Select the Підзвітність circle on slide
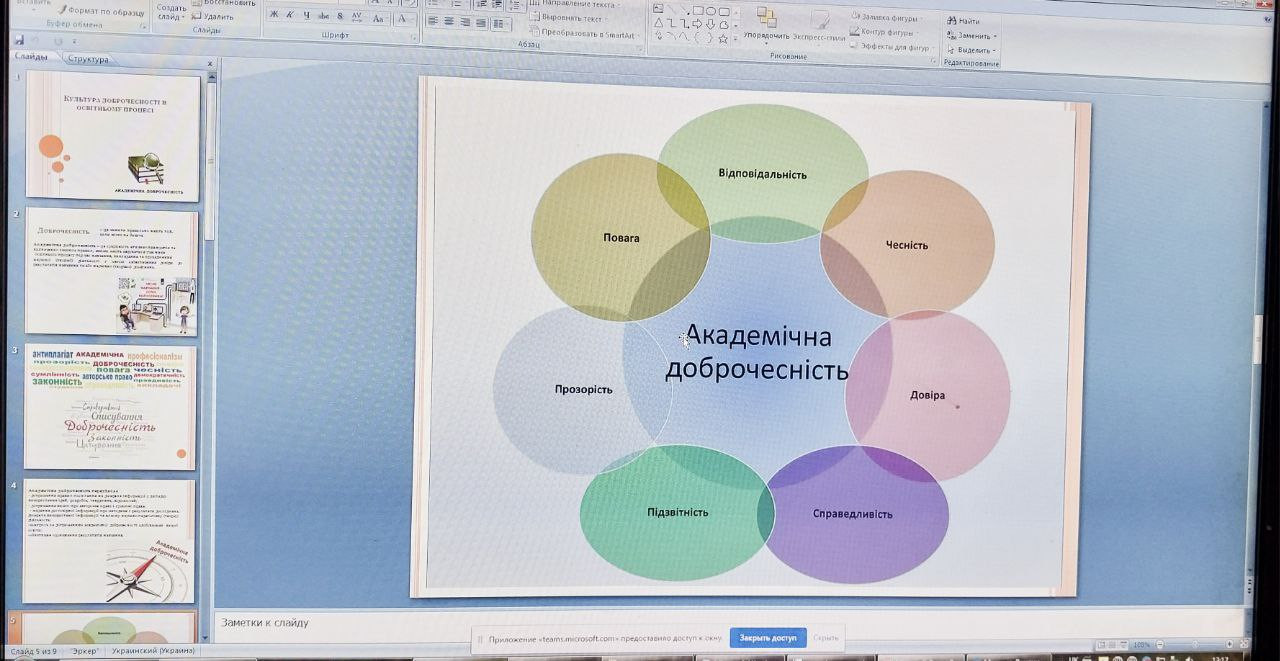 (677, 512)
